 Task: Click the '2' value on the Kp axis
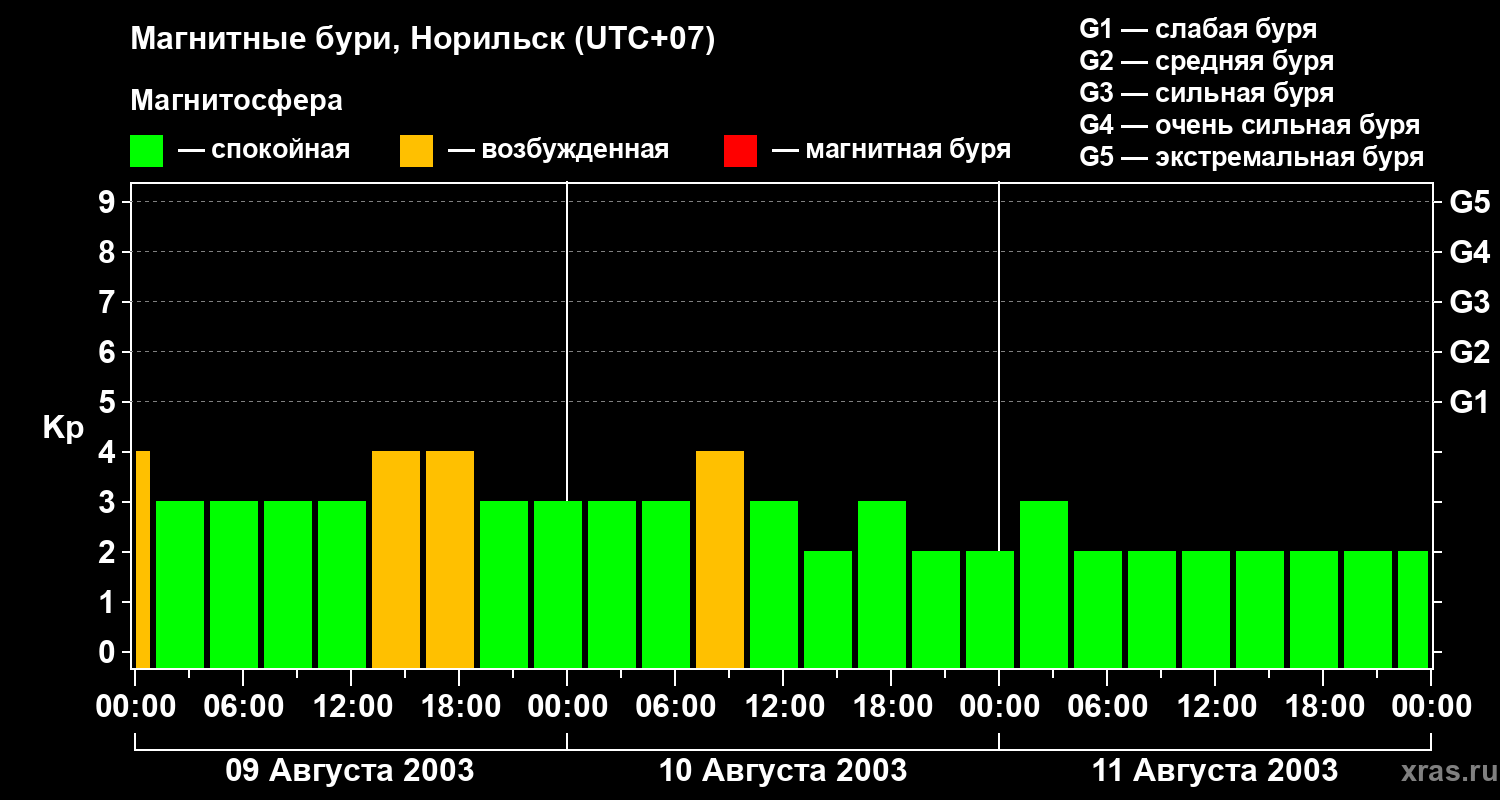[x=109, y=552]
